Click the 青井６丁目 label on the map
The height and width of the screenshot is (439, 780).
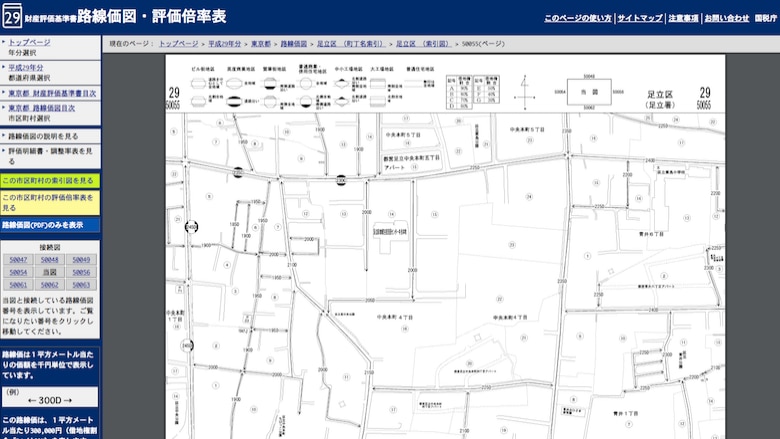[x=651, y=234]
